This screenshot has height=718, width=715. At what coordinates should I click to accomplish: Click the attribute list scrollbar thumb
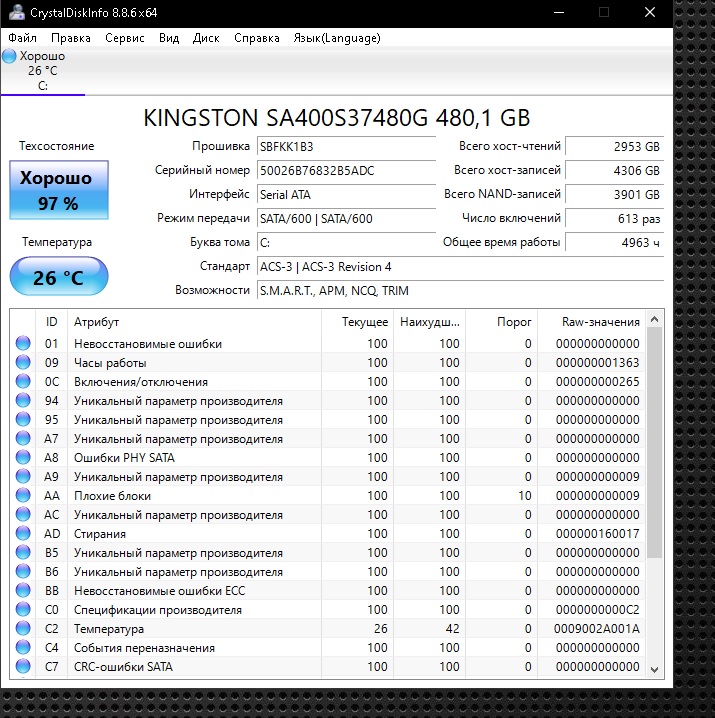[x=655, y=442]
